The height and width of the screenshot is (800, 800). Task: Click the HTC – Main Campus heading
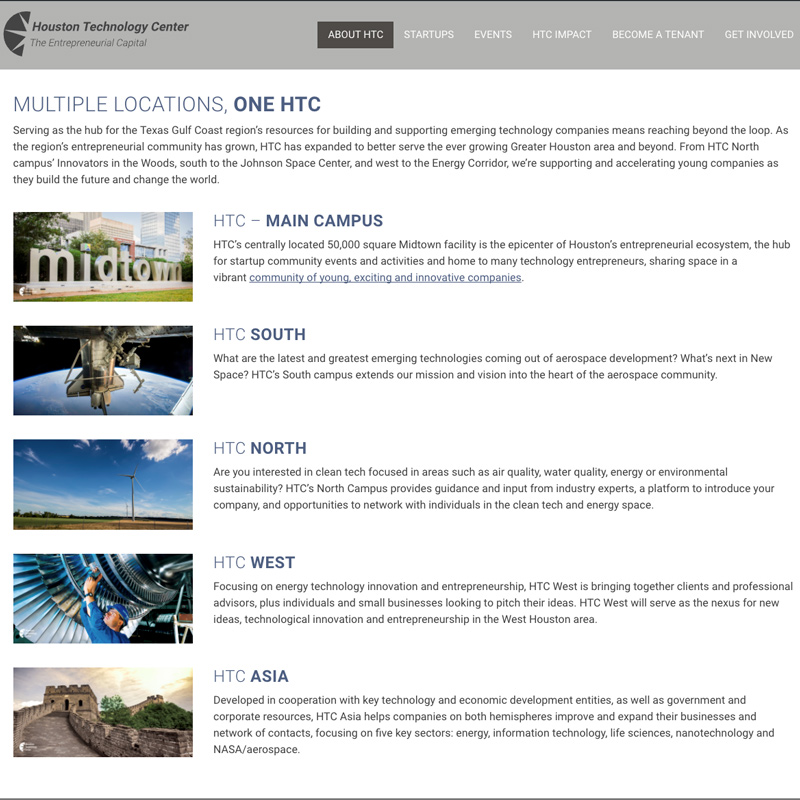pos(298,221)
